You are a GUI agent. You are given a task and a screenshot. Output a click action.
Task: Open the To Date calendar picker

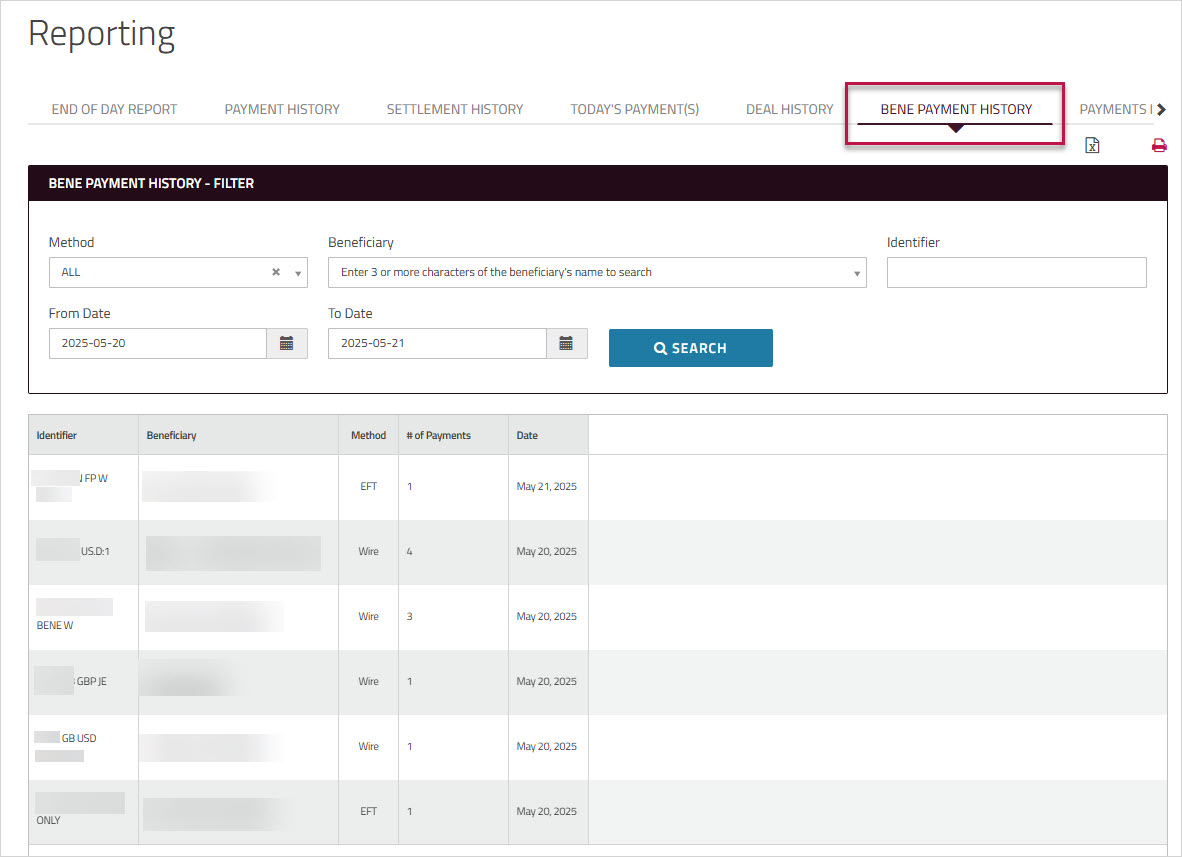click(567, 343)
